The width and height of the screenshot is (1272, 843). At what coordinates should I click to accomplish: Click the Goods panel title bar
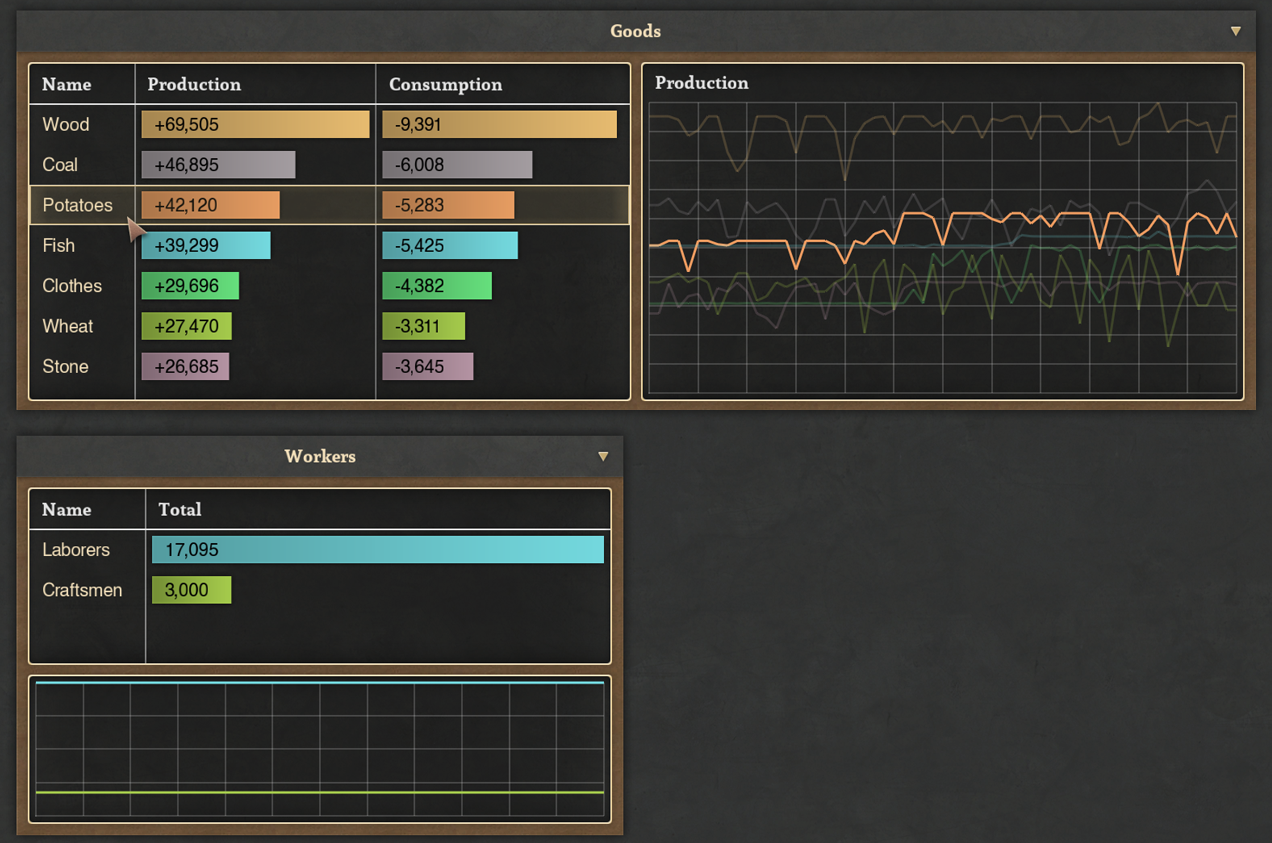pyautogui.click(x=635, y=31)
